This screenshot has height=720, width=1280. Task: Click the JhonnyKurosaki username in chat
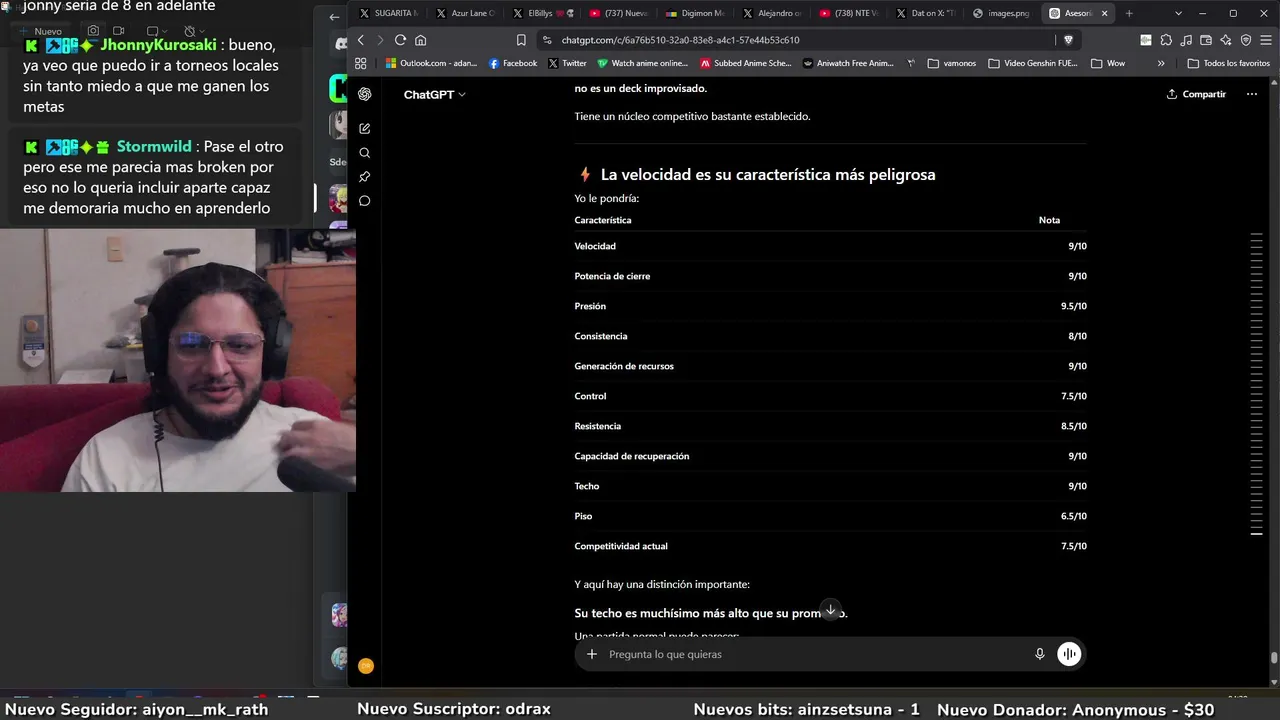(x=158, y=45)
